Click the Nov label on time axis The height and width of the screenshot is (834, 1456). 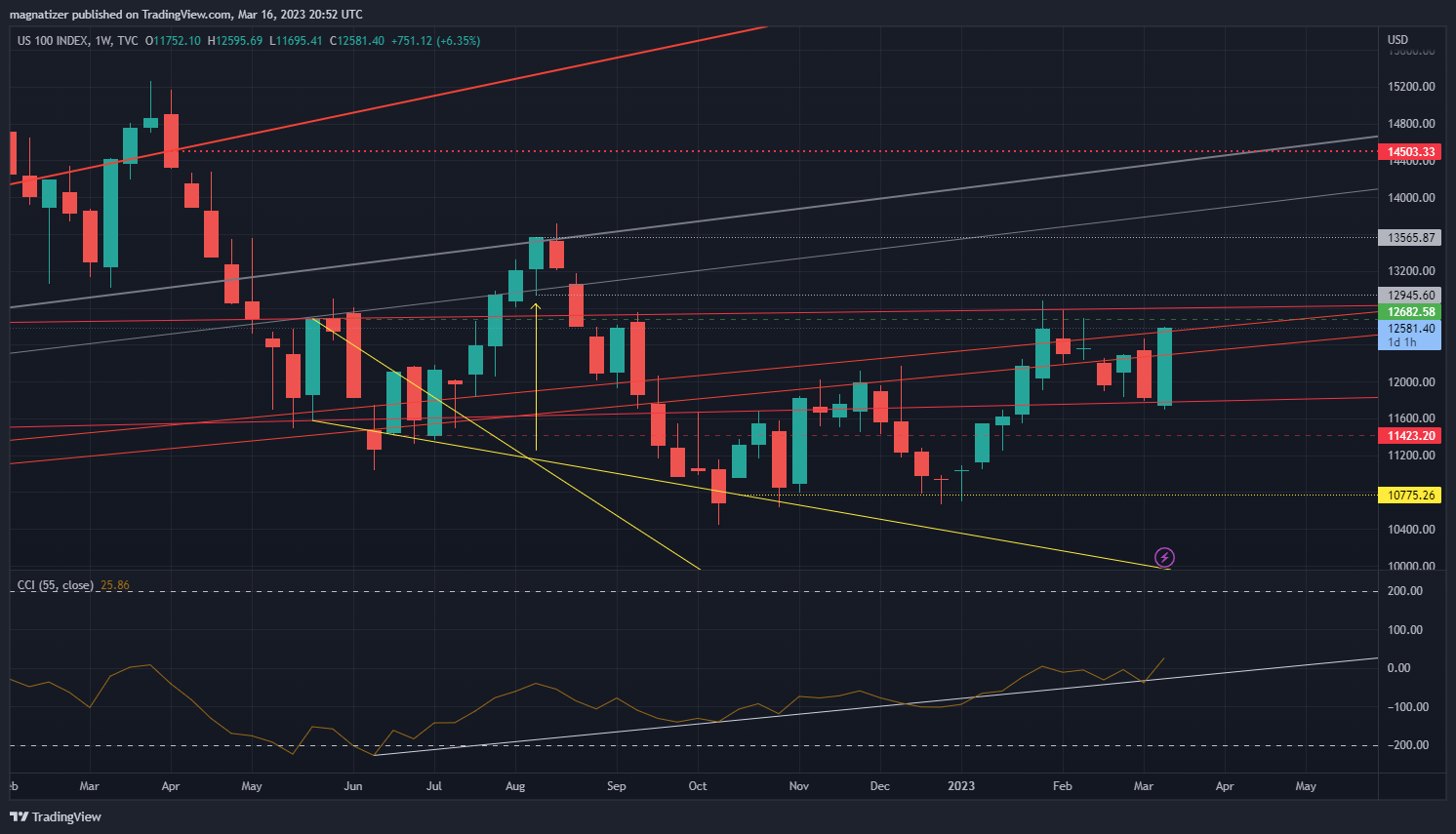(x=799, y=786)
